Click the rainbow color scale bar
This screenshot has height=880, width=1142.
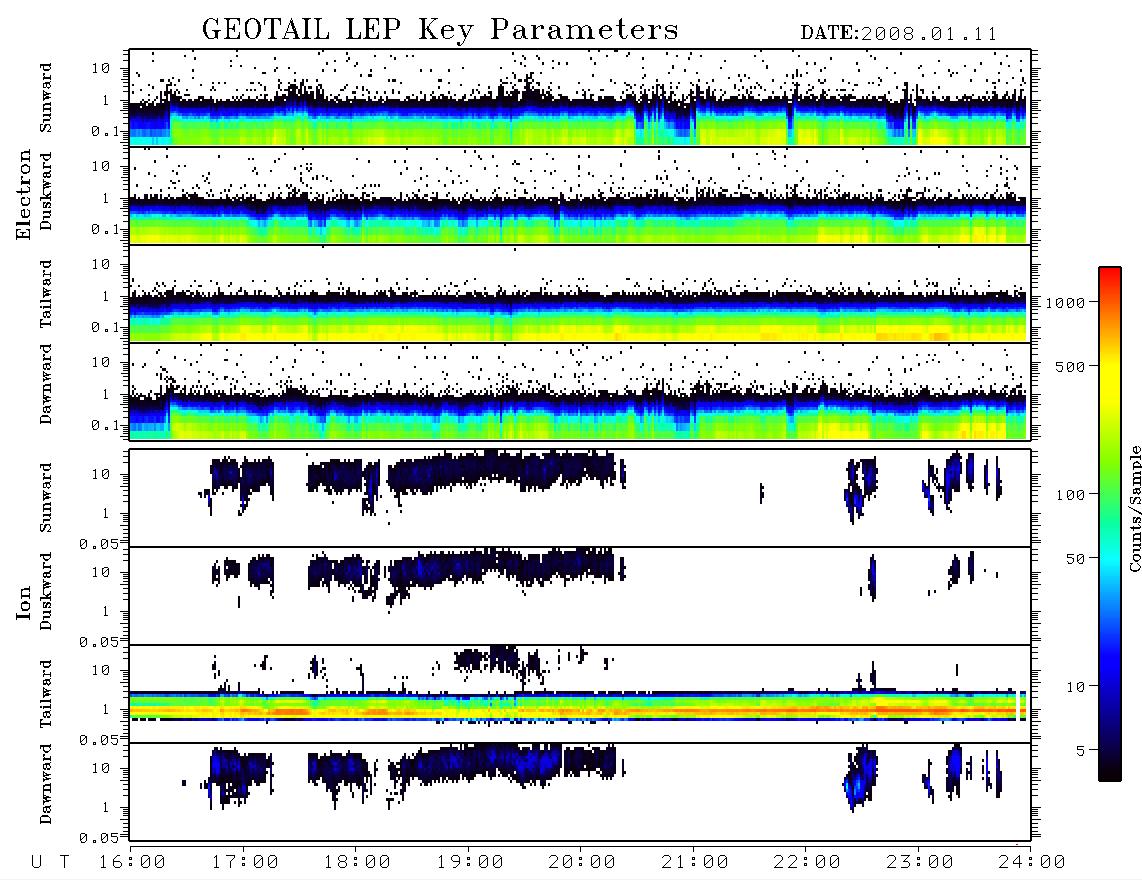1110,524
